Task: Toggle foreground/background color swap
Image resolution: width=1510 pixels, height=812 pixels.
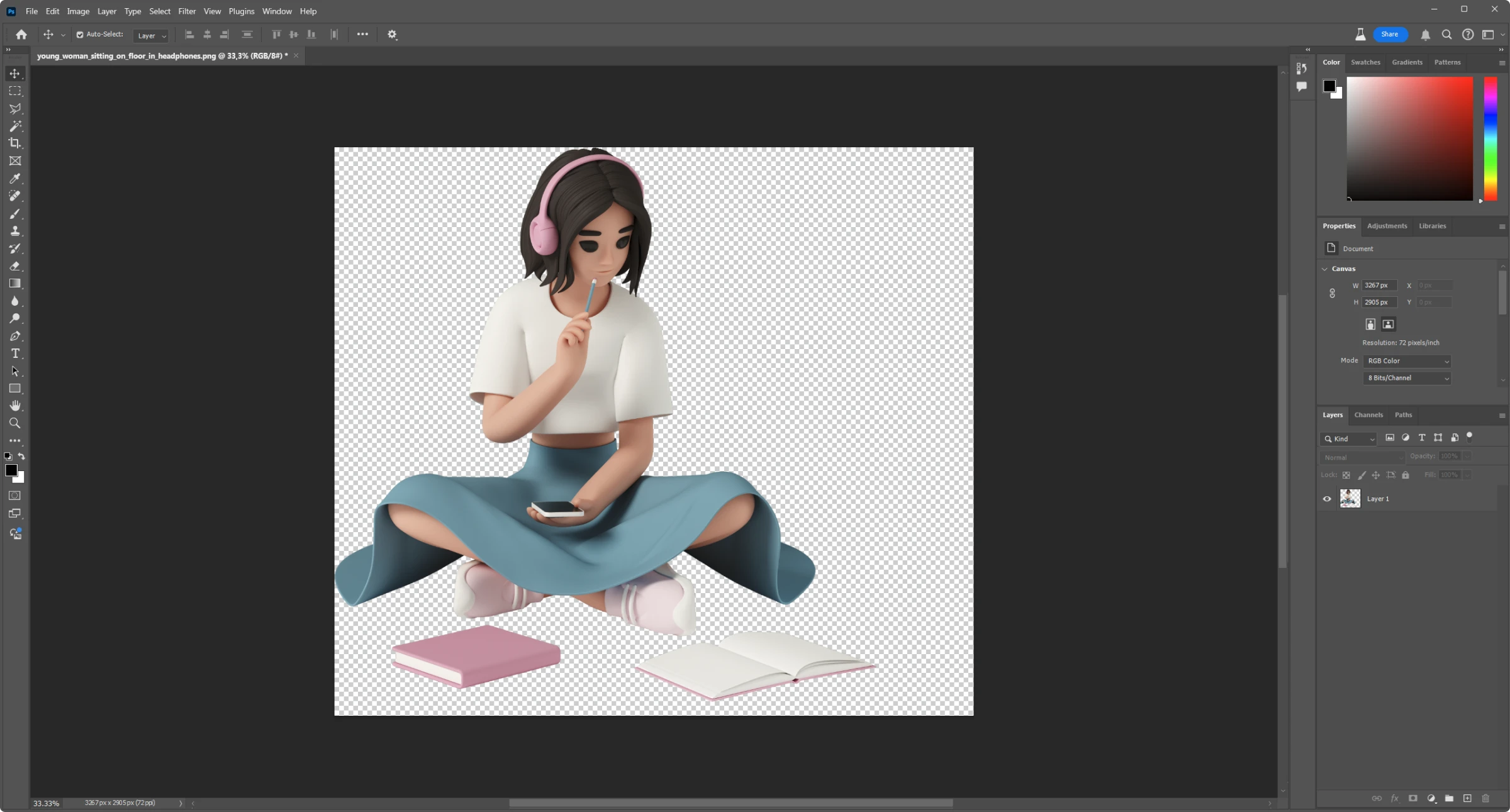Action: tap(21, 456)
